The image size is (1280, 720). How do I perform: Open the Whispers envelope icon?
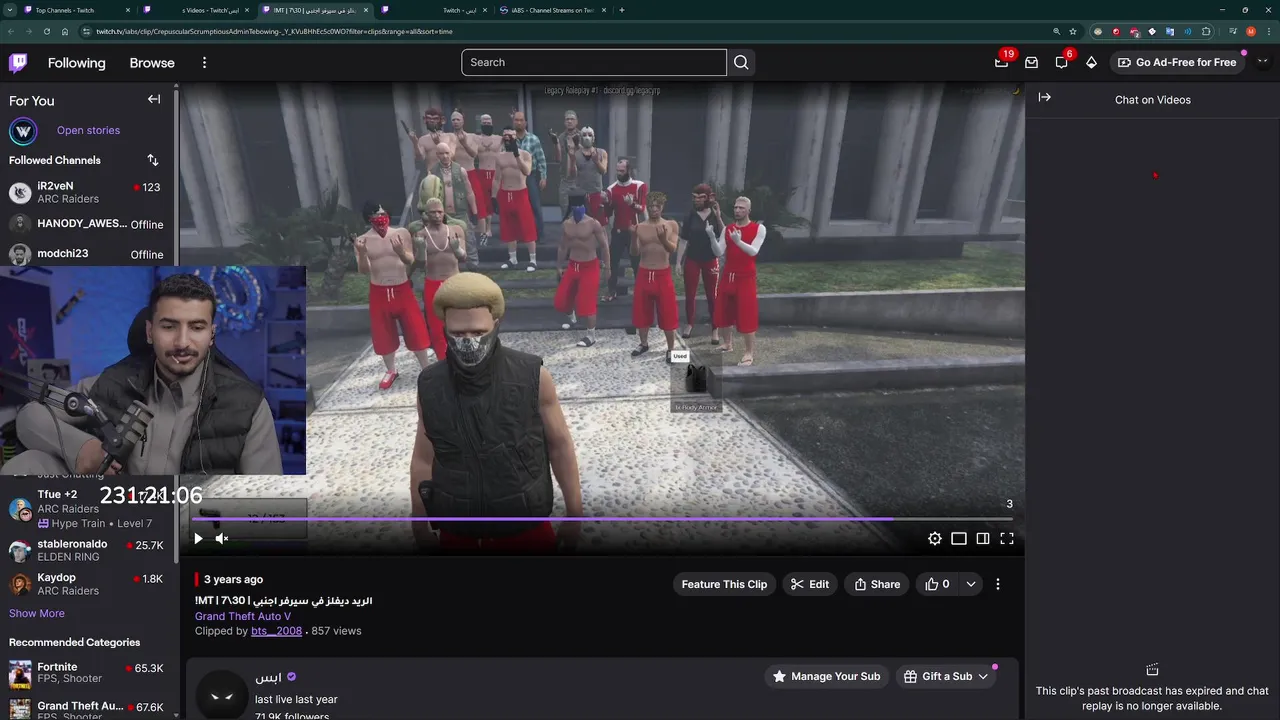point(1031,62)
